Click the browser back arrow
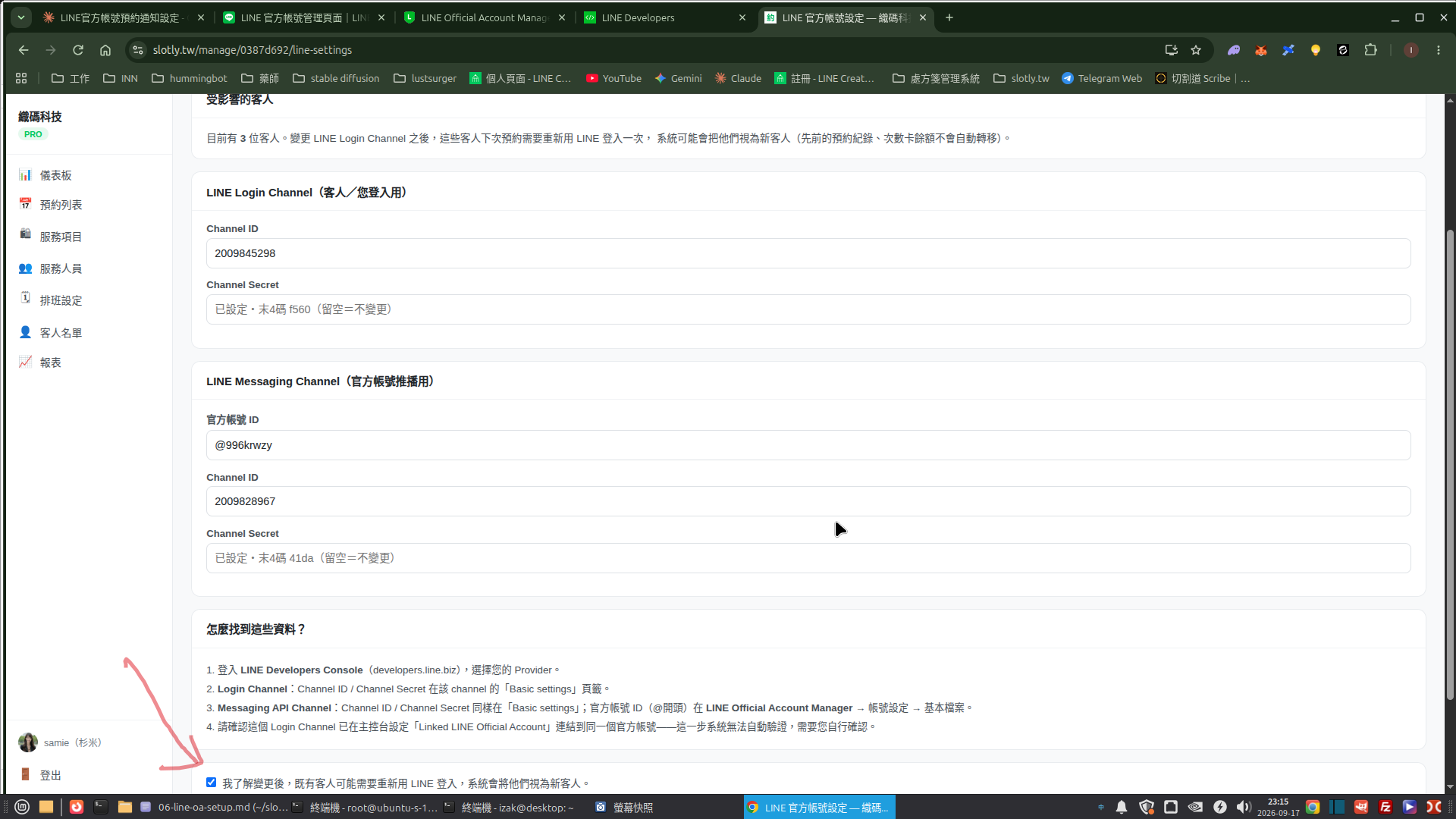1456x819 pixels. (24, 50)
